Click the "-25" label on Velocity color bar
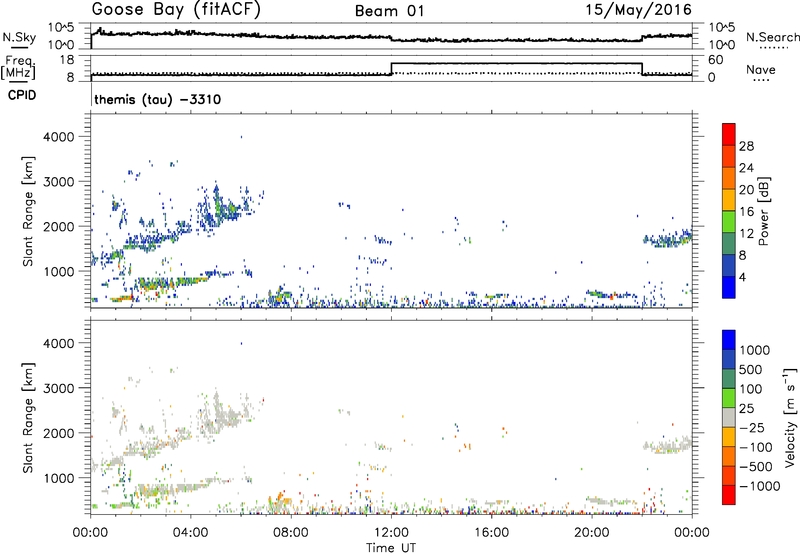800x554 pixels. point(752,427)
